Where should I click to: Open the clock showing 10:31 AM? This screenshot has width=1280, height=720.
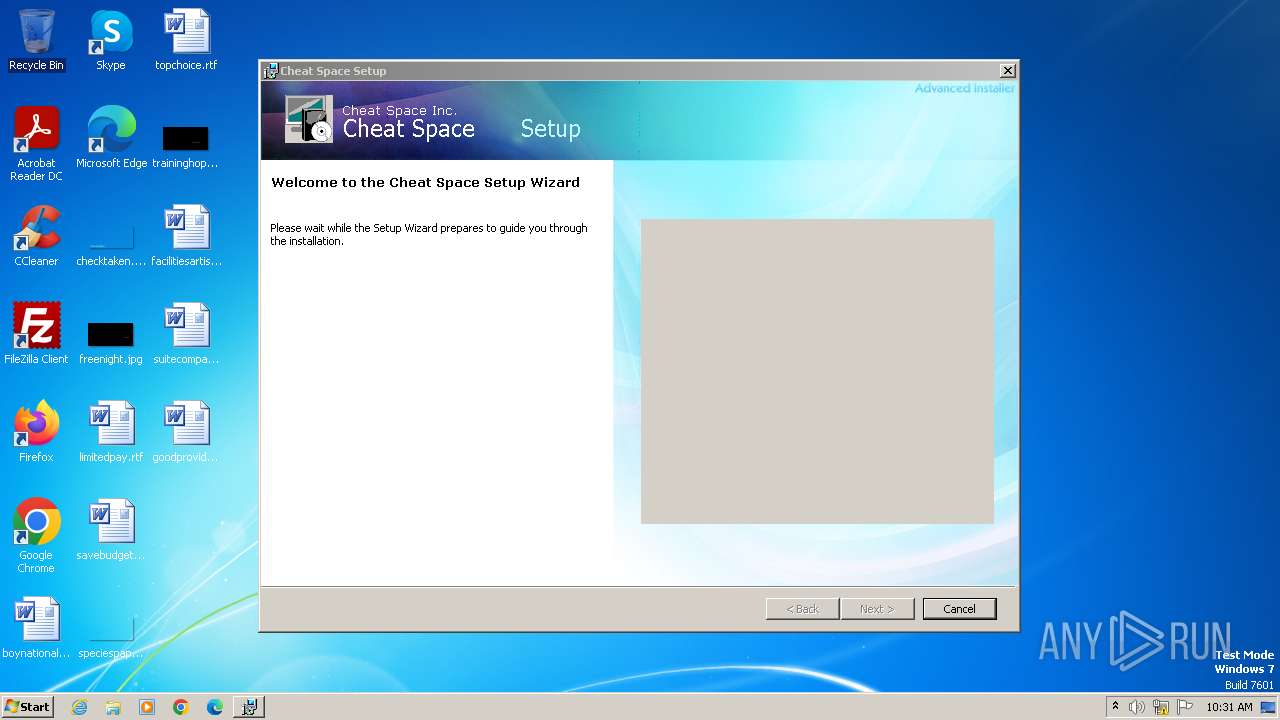point(1229,707)
